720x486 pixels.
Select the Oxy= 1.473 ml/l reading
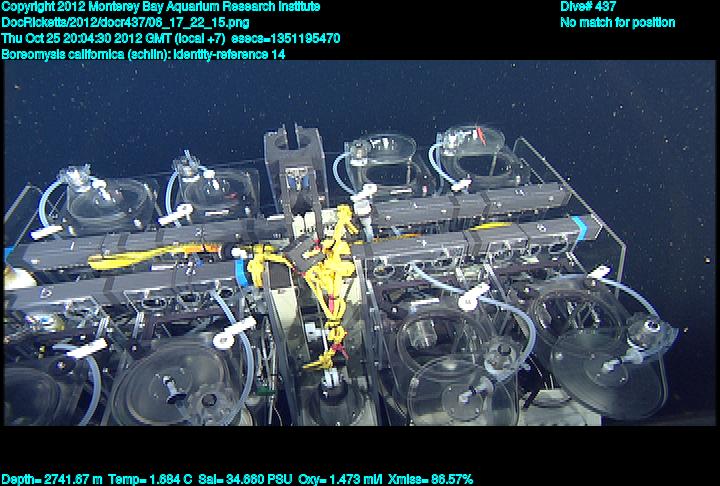340,480
